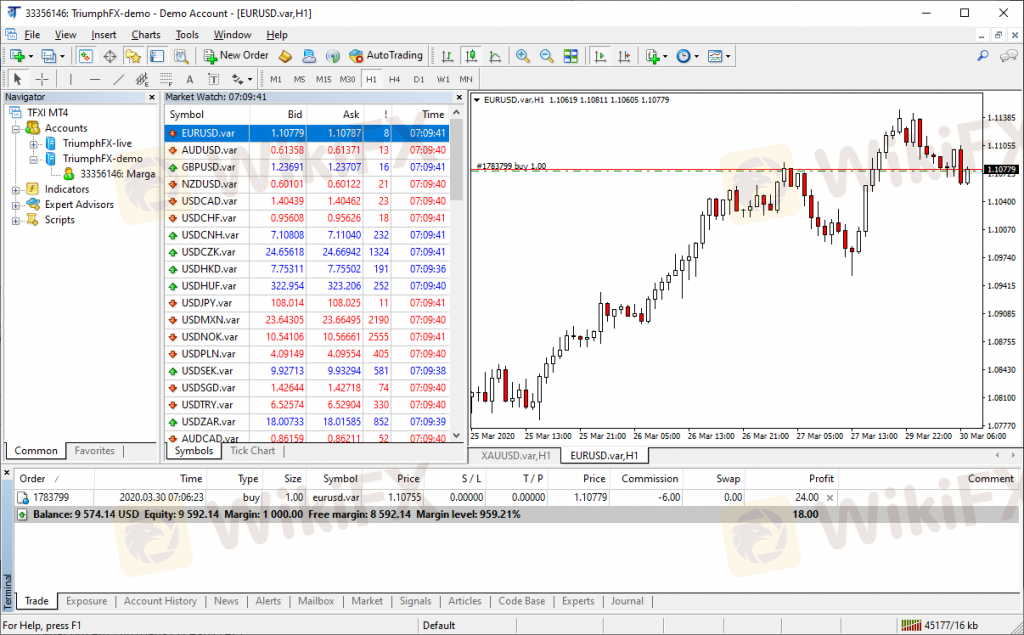Viewport: 1024px width, 635px height.
Task: Expand the Expert Advisors tree node
Action: tap(17, 204)
